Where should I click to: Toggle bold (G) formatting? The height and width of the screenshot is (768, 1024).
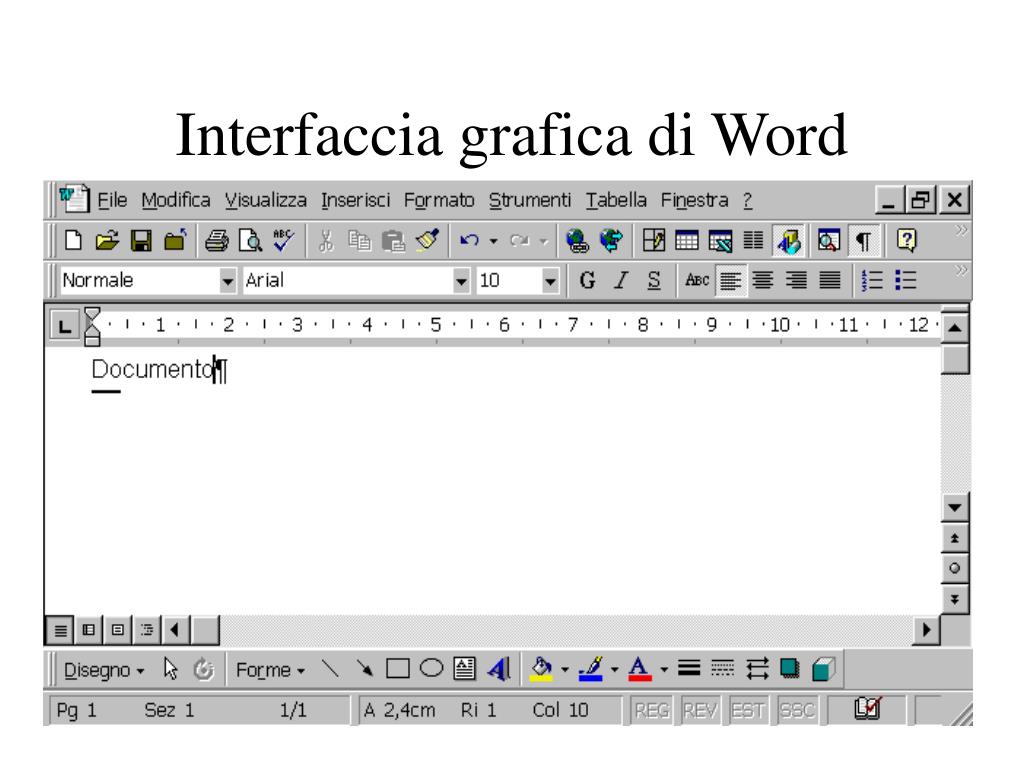click(x=587, y=281)
